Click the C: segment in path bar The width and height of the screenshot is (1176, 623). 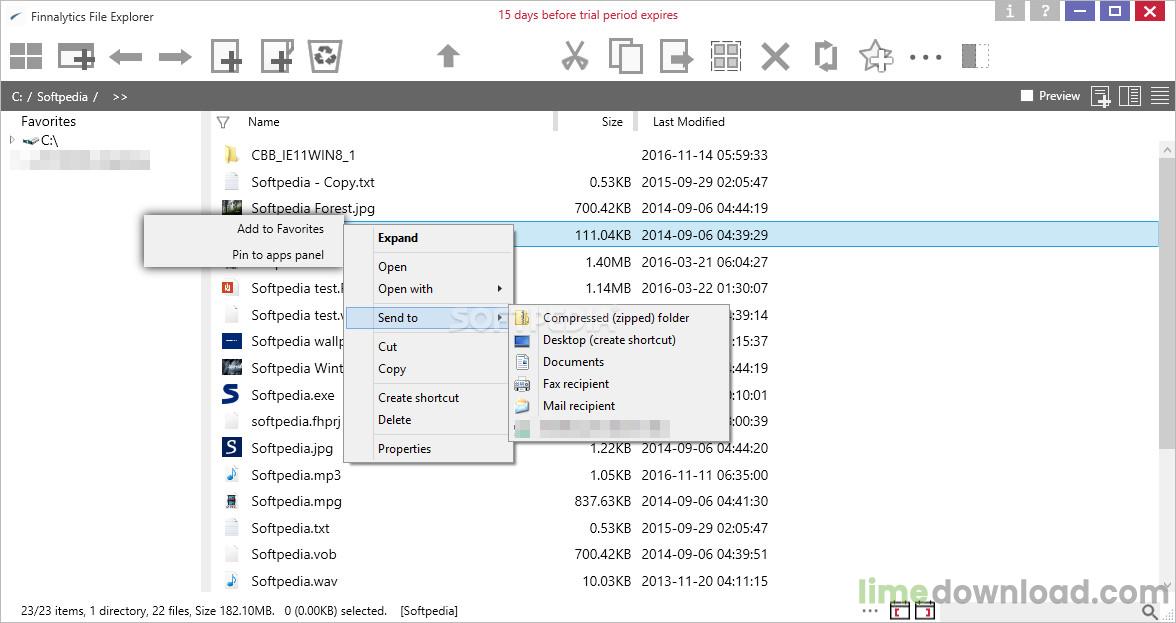point(17,97)
